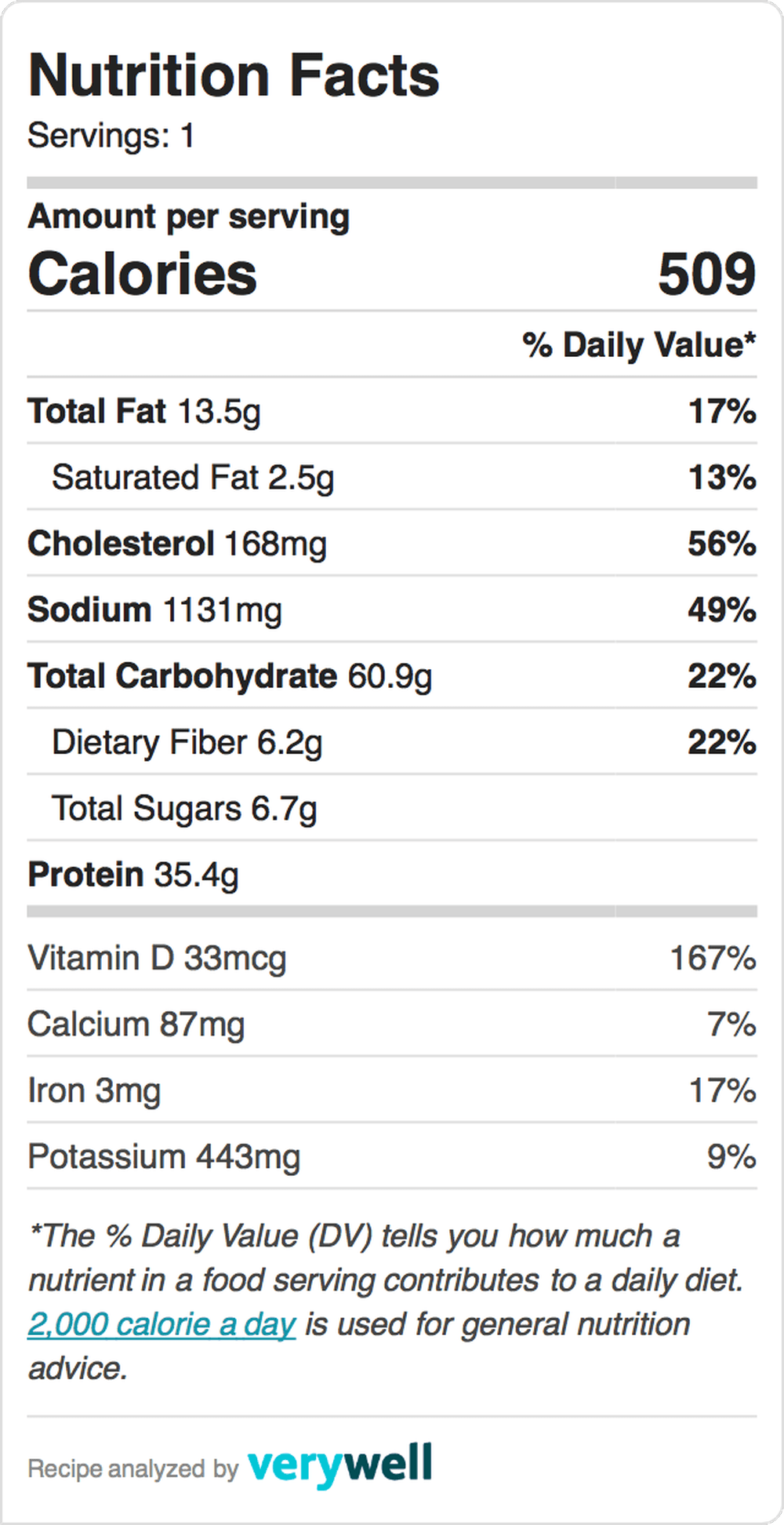
Task: Click the % Daily Value* header
Action: click(639, 345)
